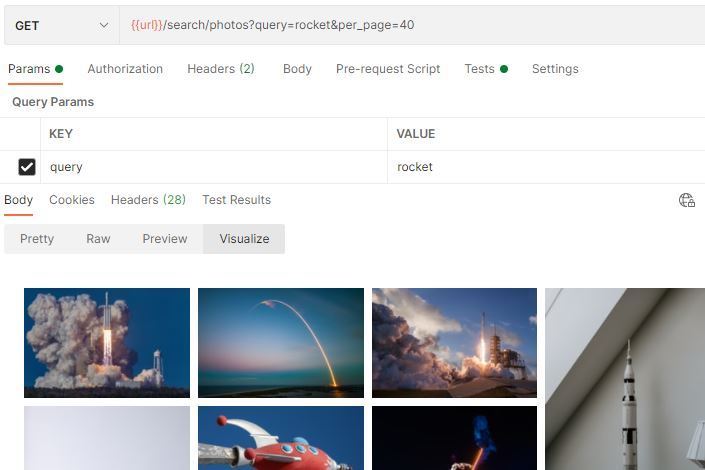The image size is (705, 470).
Task: Switch to Pretty view
Action: (x=37, y=239)
